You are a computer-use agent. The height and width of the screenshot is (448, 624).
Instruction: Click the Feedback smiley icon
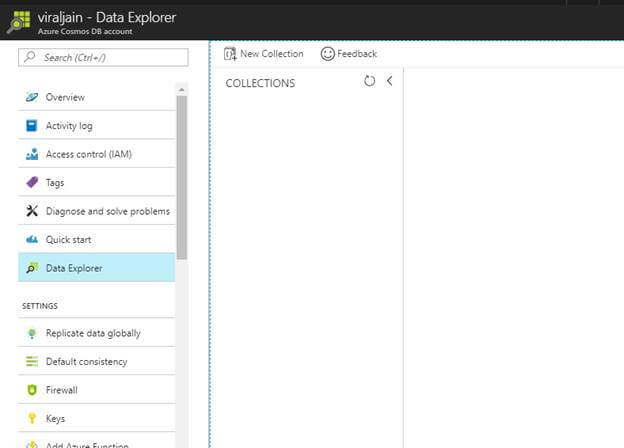328,54
